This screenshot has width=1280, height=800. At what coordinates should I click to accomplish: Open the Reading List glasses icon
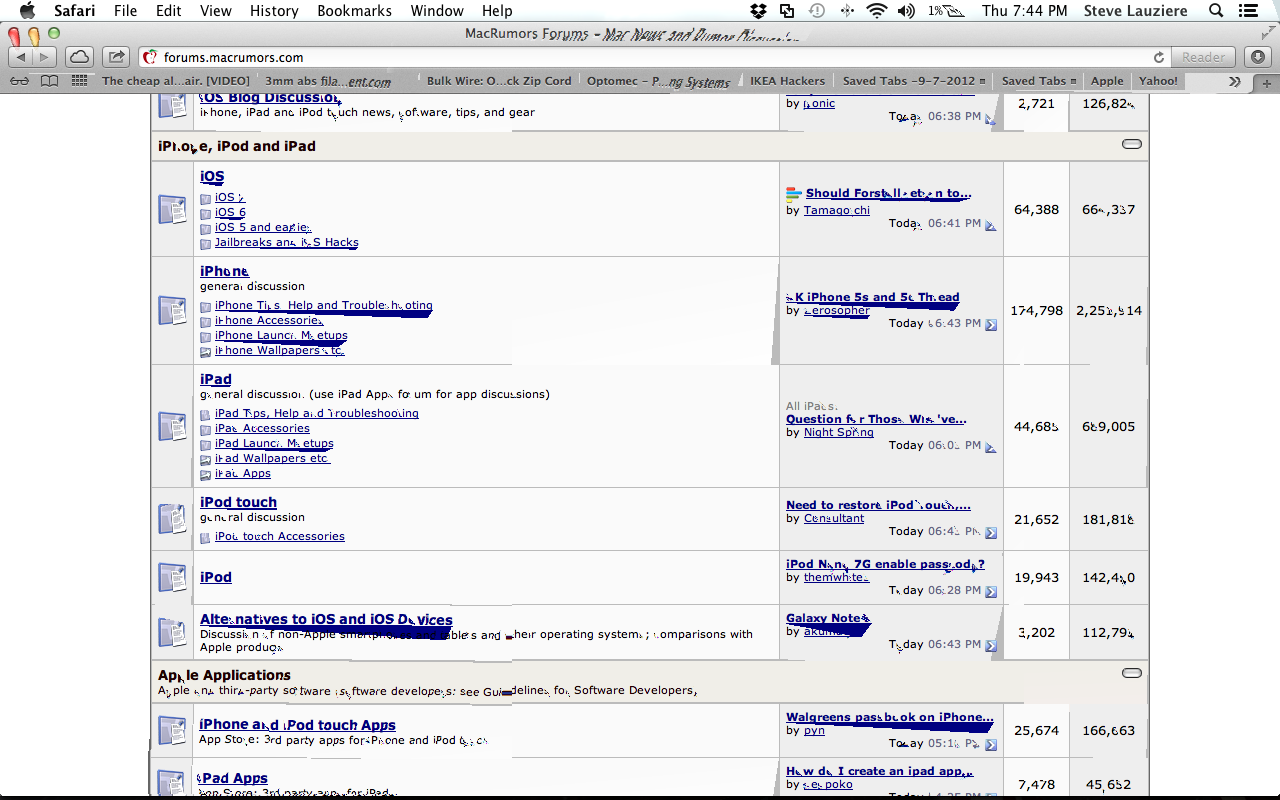click(20, 81)
